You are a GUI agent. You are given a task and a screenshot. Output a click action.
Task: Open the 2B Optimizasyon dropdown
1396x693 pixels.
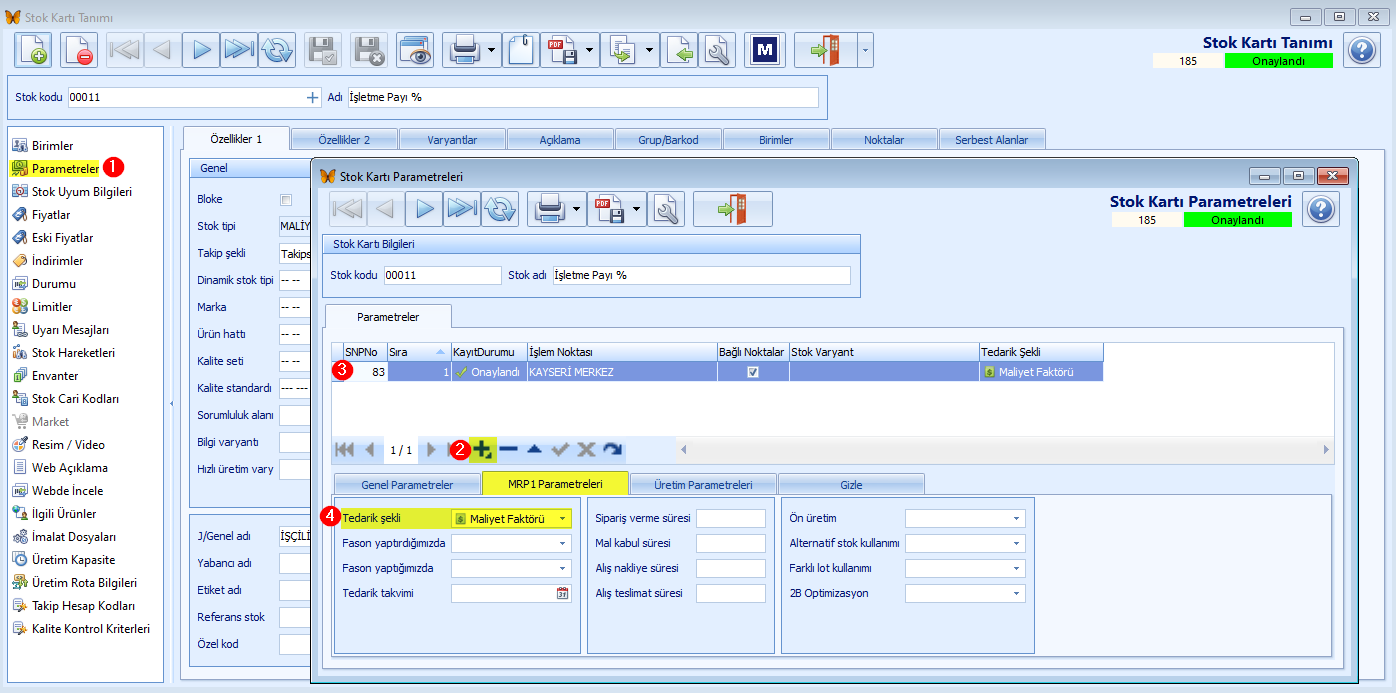tap(1017, 593)
